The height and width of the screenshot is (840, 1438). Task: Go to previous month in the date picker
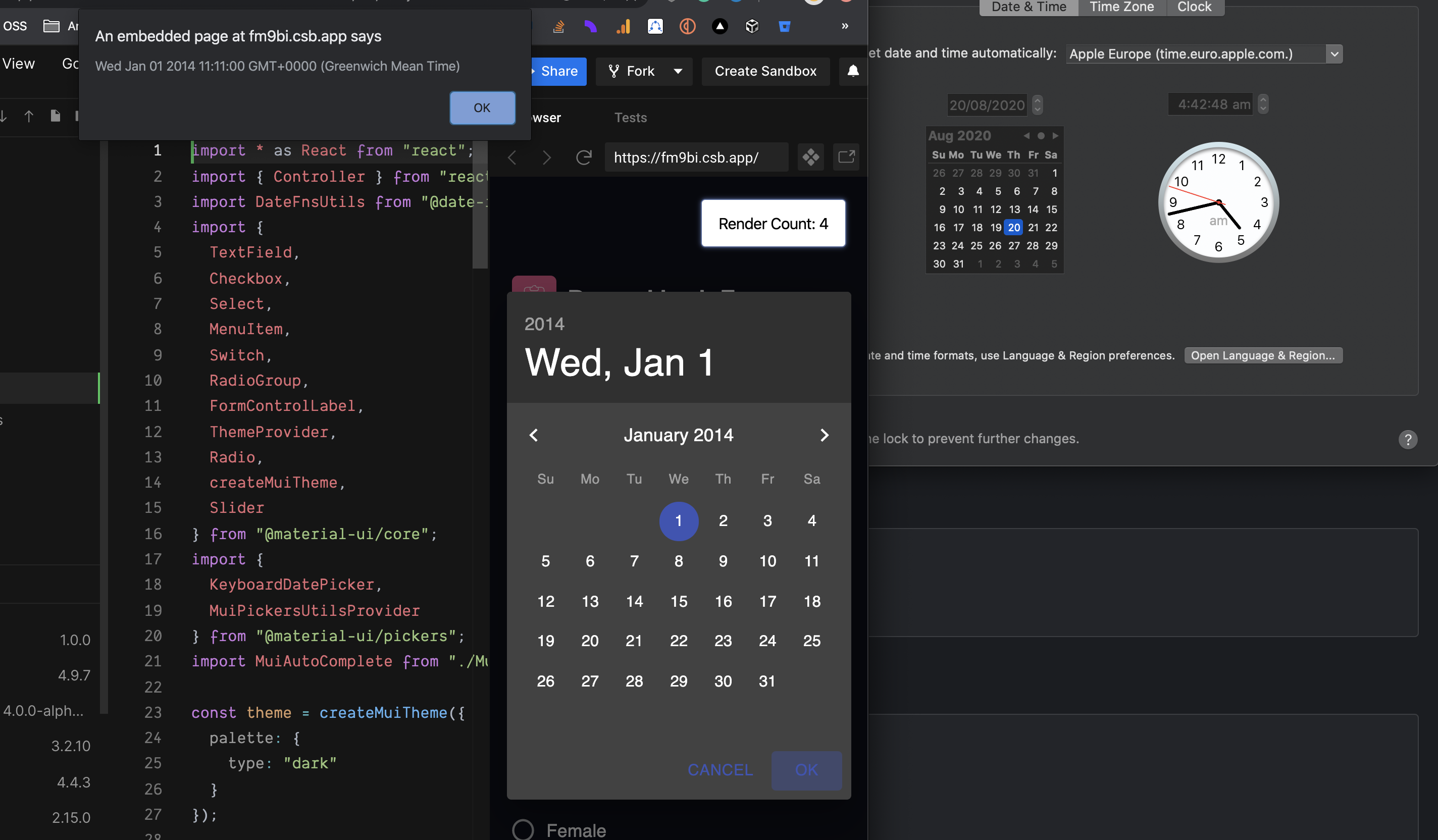(x=534, y=435)
